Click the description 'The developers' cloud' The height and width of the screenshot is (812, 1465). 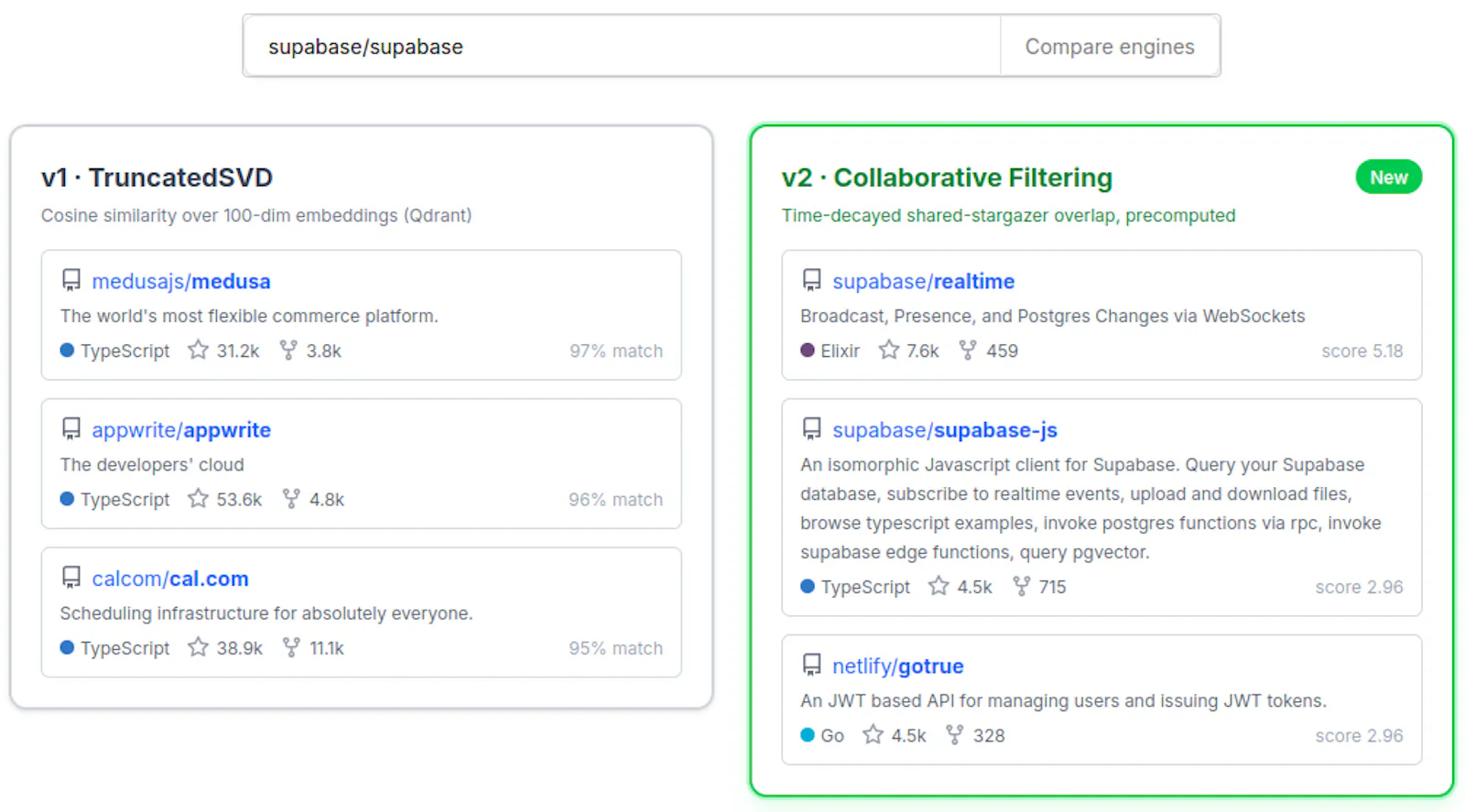[x=152, y=464]
